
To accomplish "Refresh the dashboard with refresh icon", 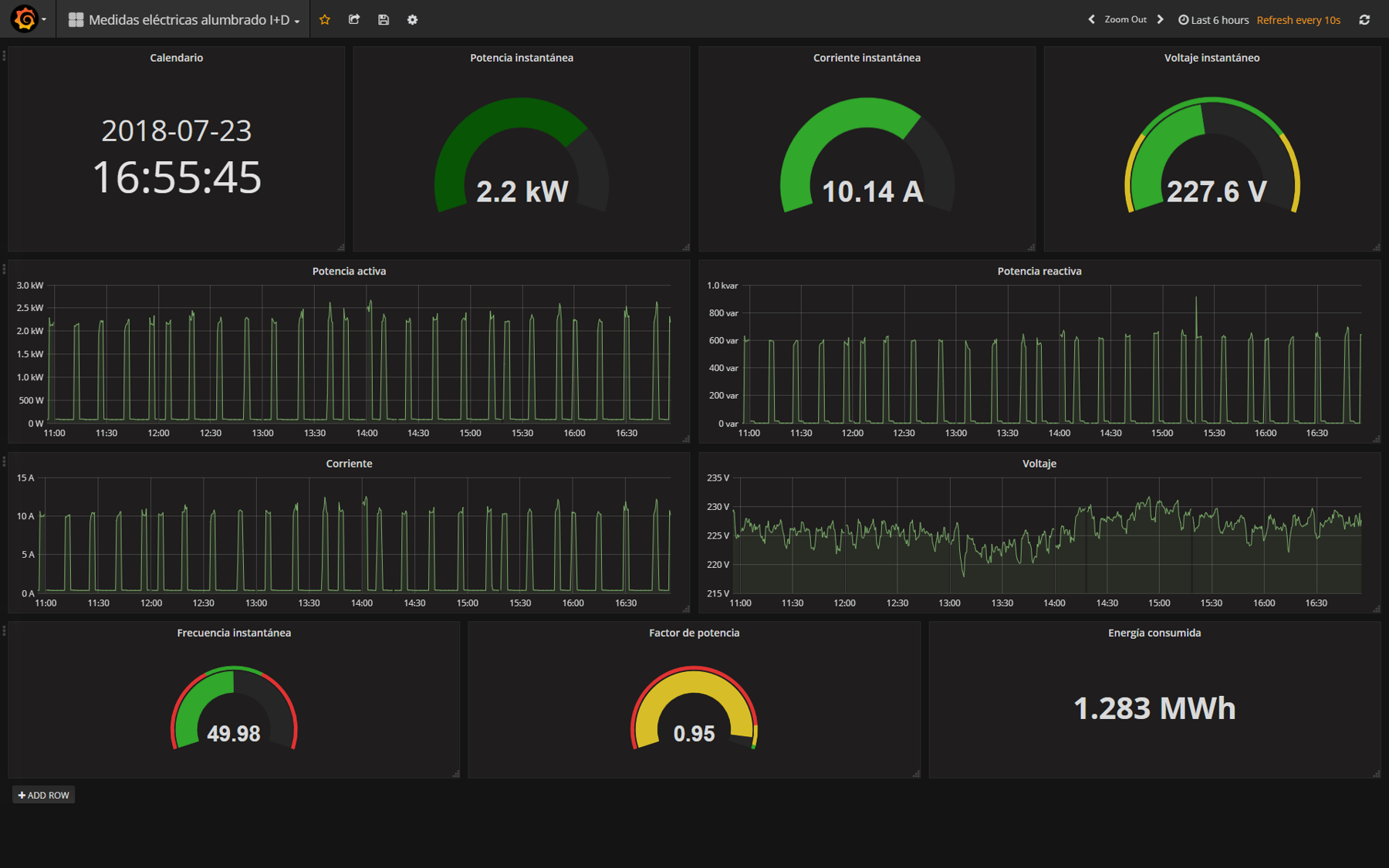I will coord(1364,19).
